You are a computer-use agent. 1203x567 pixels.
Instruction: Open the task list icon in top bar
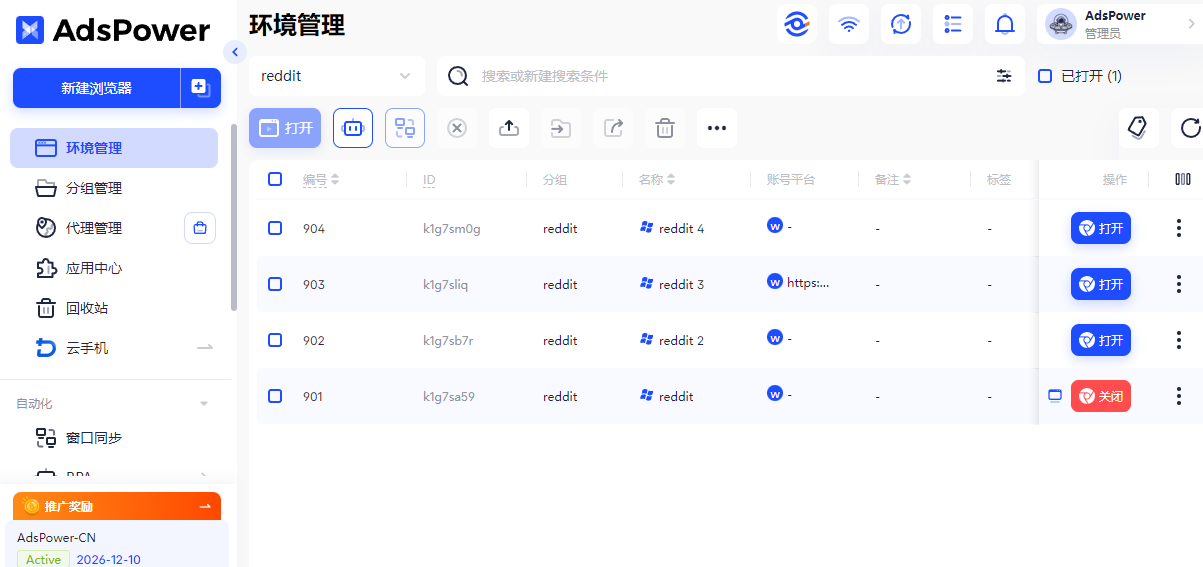point(953,24)
